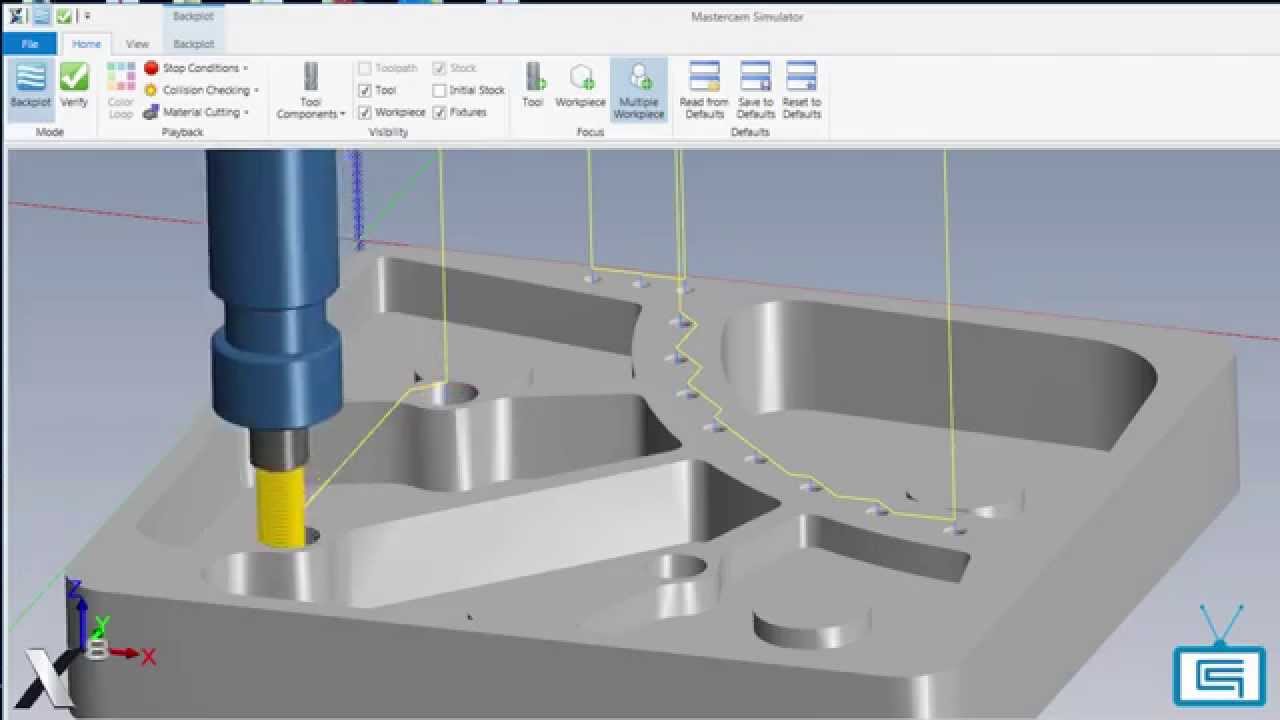Image resolution: width=1280 pixels, height=720 pixels.
Task: Switch to Verify mode
Action: point(74,86)
